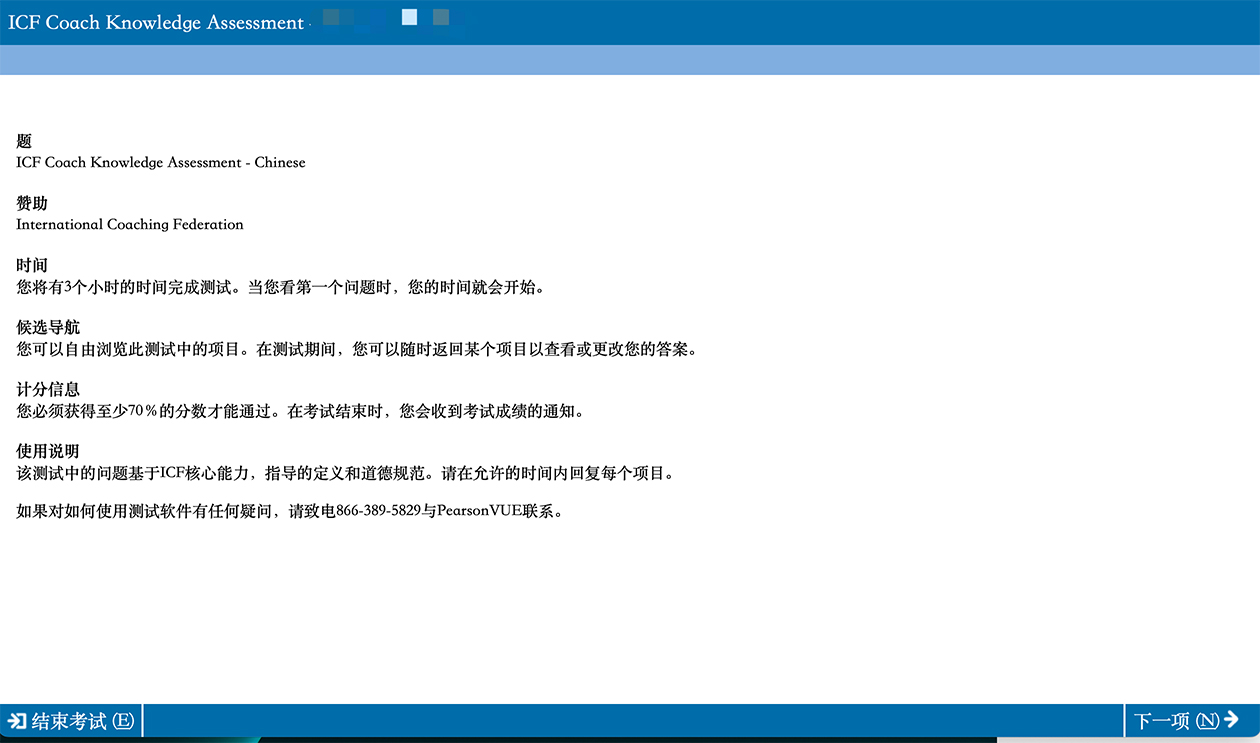Click the exit icon beside 结束考试
The height and width of the screenshot is (743, 1260).
point(17,721)
